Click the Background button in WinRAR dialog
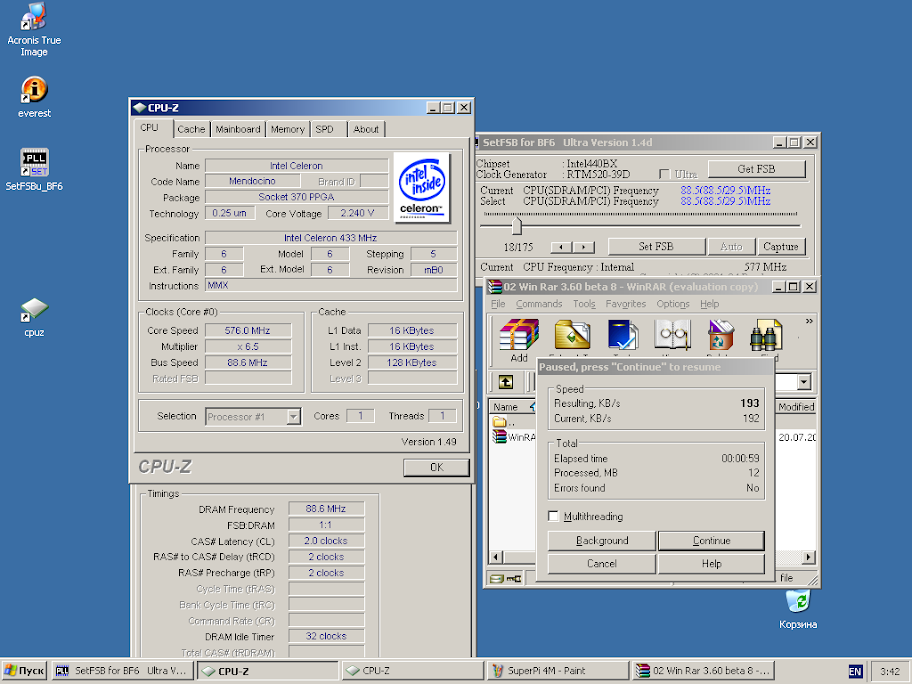 (602, 541)
